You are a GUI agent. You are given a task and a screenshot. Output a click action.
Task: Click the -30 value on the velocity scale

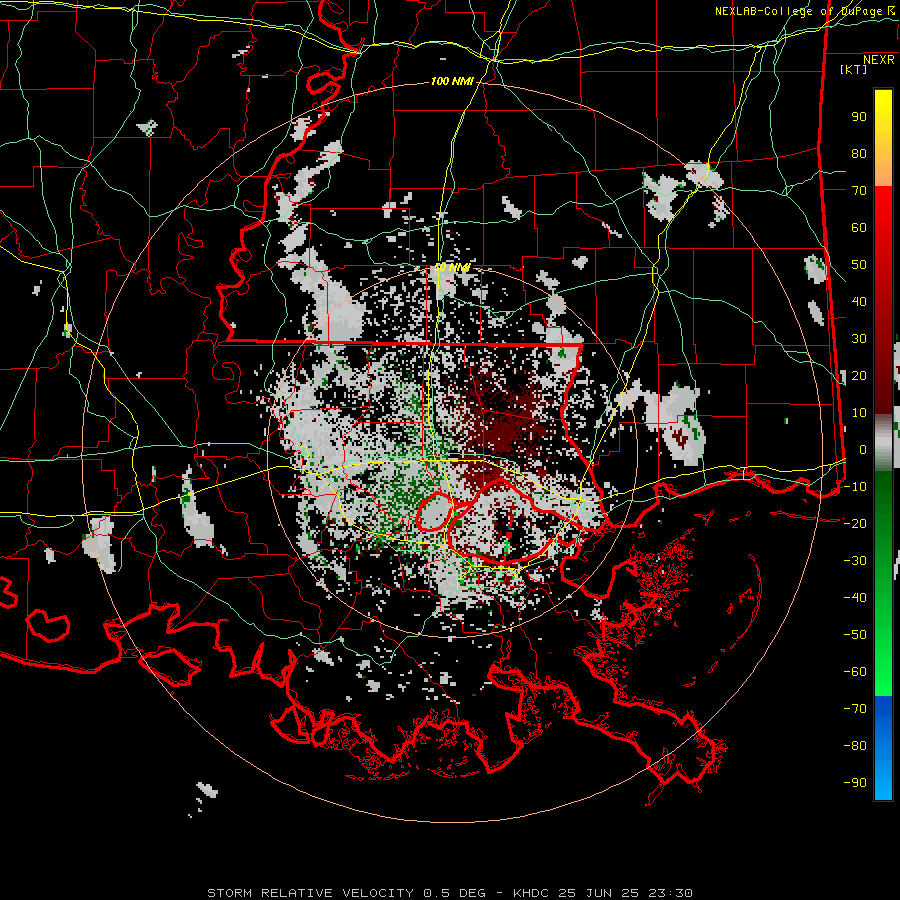click(855, 561)
